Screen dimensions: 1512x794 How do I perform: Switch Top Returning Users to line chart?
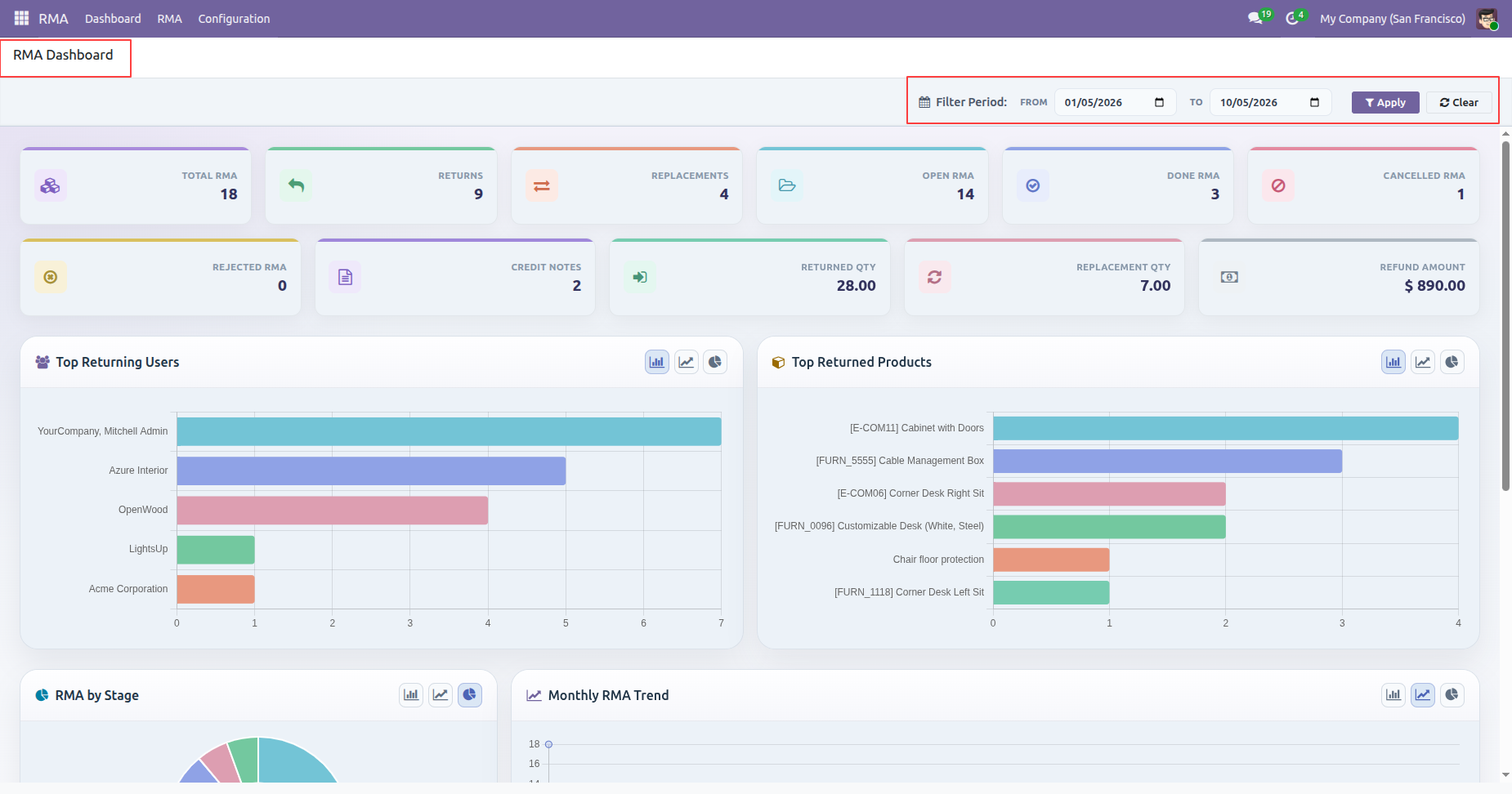pyautogui.click(x=687, y=362)
